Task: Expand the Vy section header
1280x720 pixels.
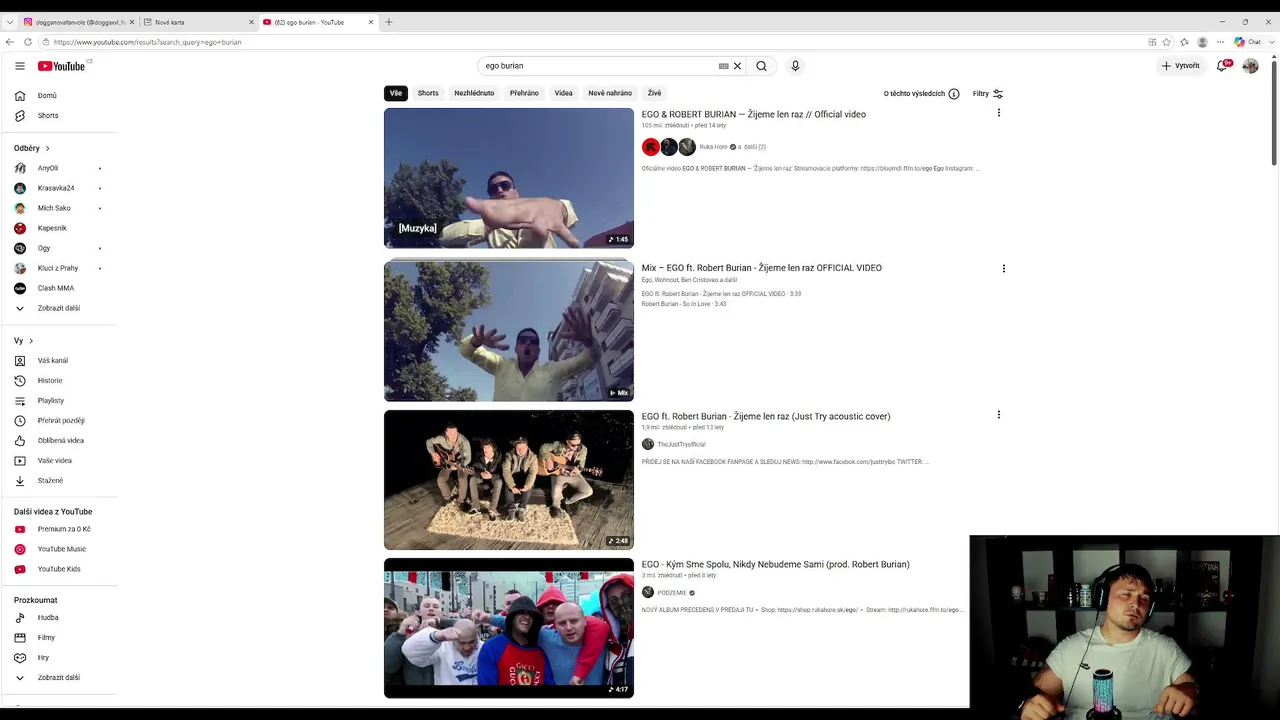Action: tap(24, 341)
